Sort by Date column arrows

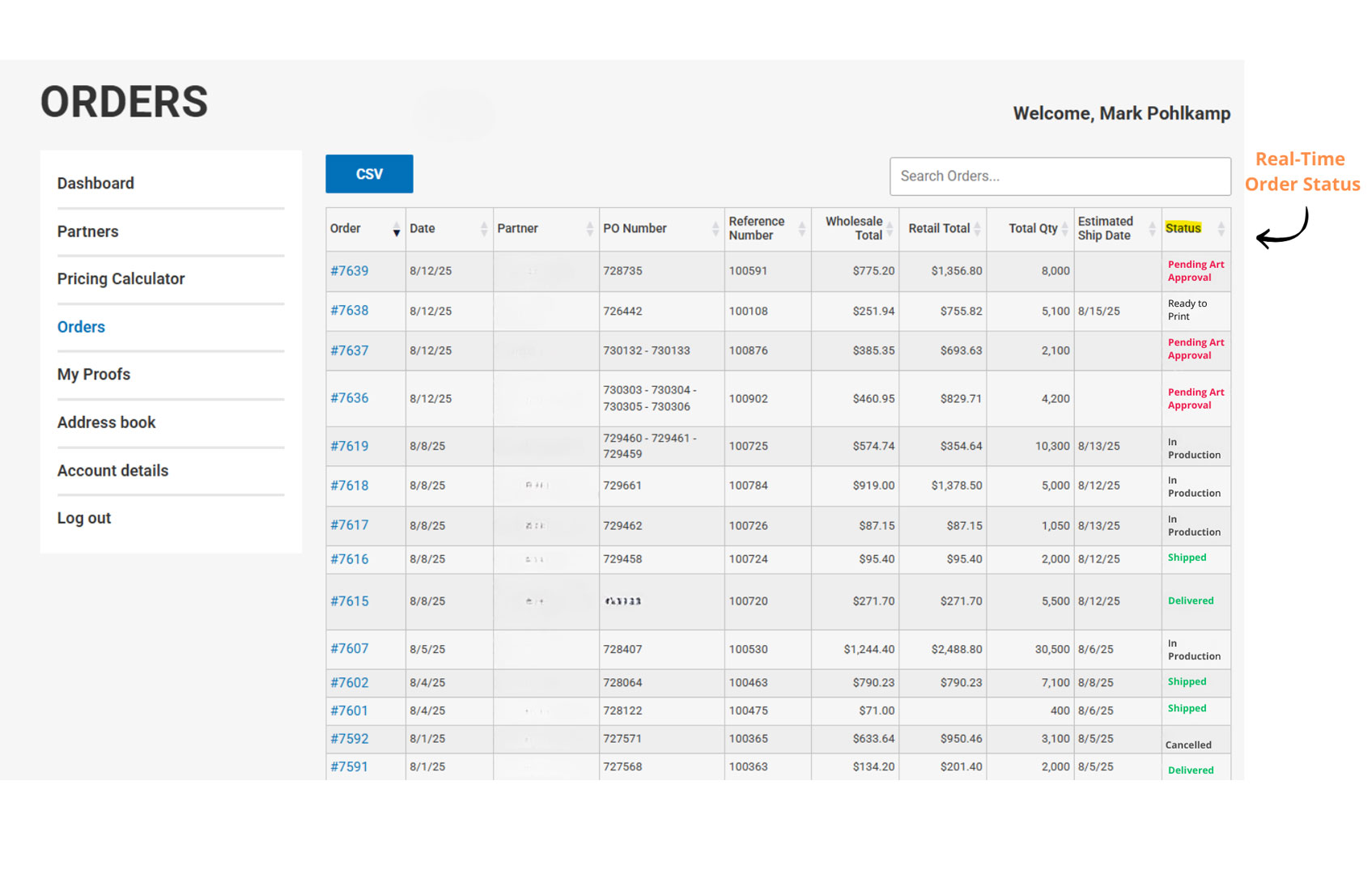[484, 229]
